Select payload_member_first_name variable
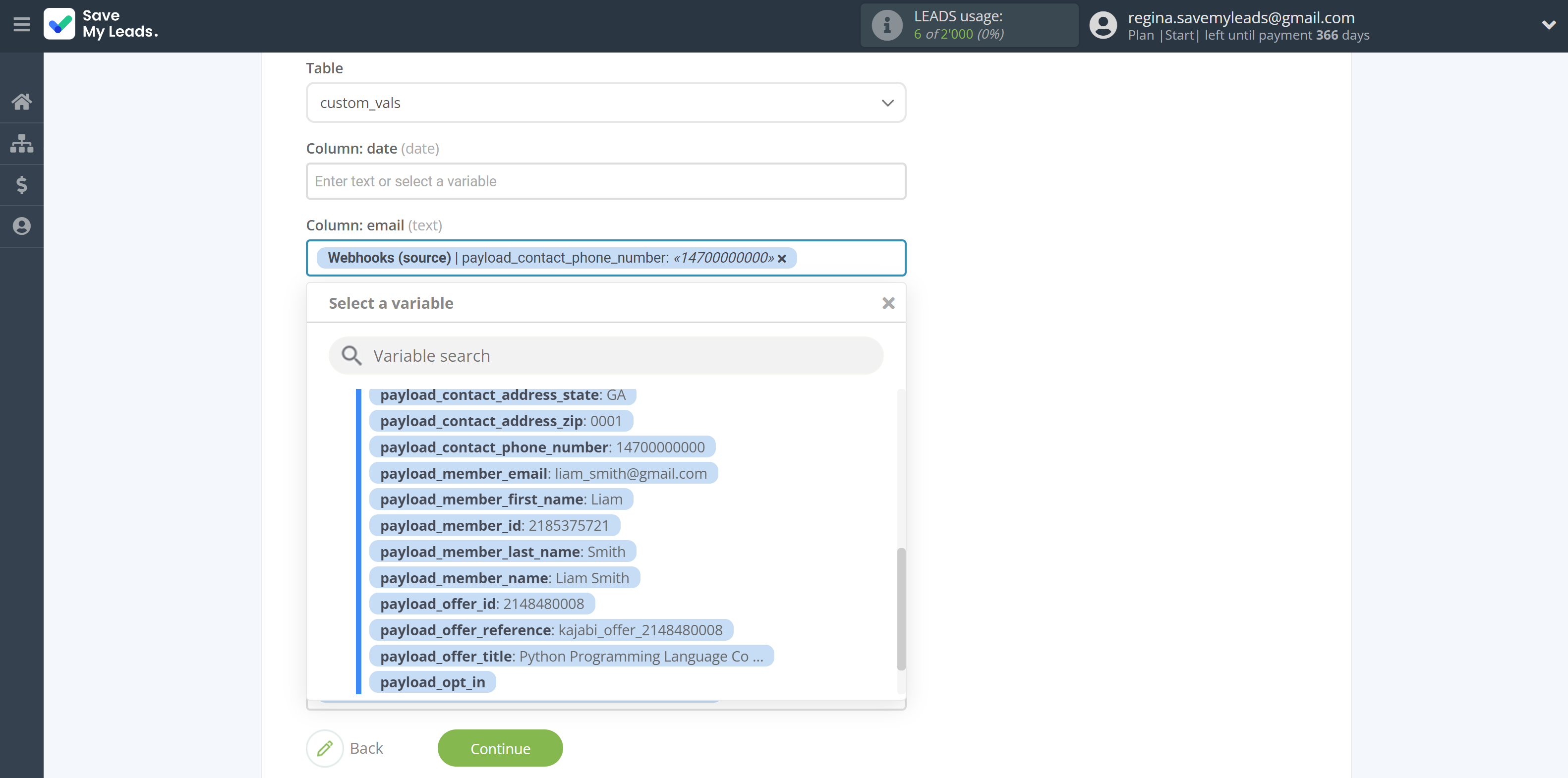 pyautogui.click(x=501, y=500)
